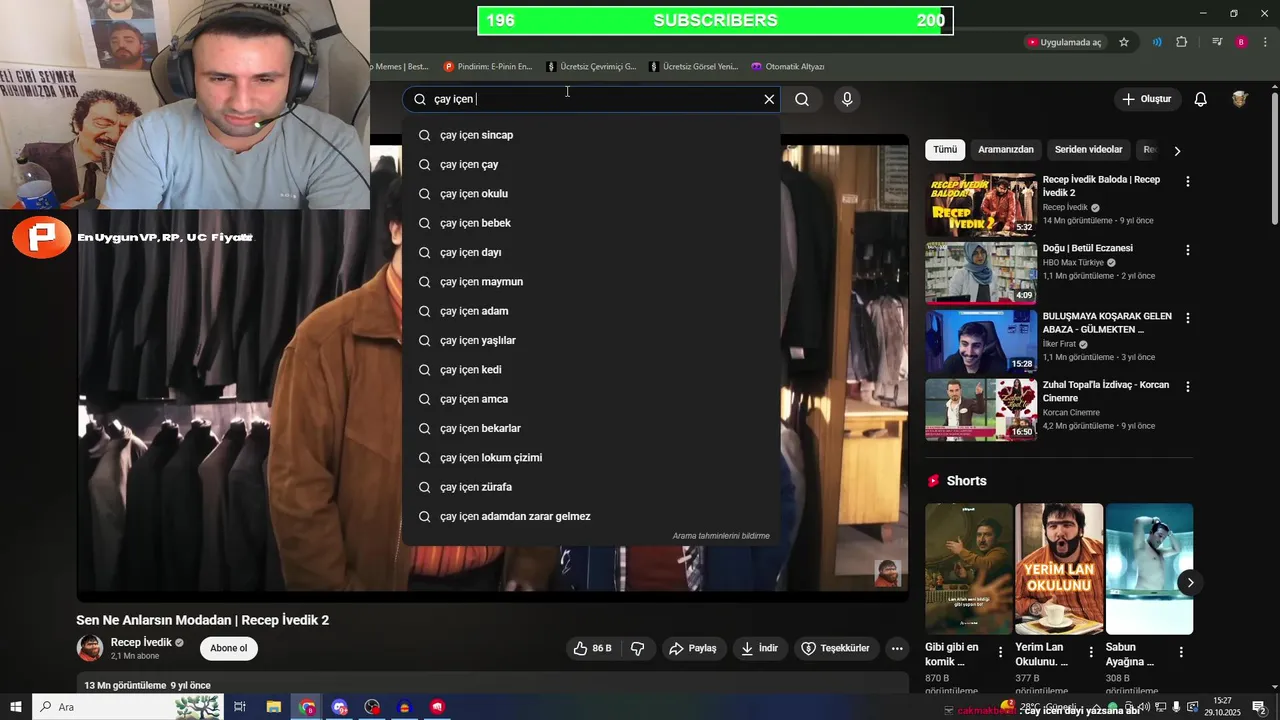Choose suggestion çay içen lokum çizimi
This screenshot has width=1280, height=720.
(591, 458)
